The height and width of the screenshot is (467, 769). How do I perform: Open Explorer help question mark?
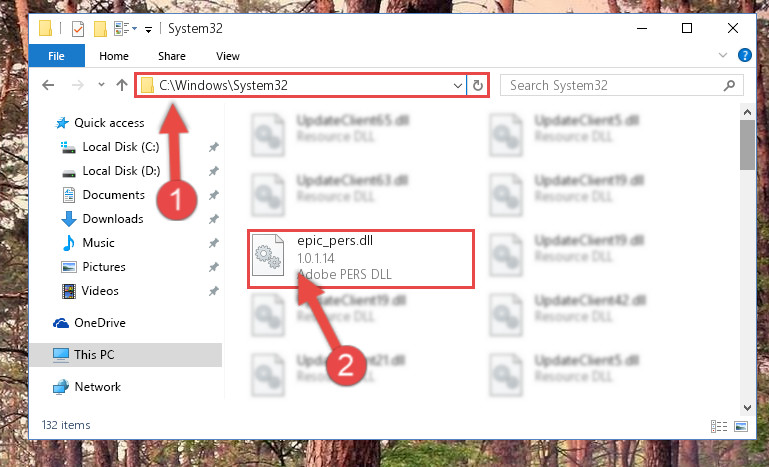744,55
